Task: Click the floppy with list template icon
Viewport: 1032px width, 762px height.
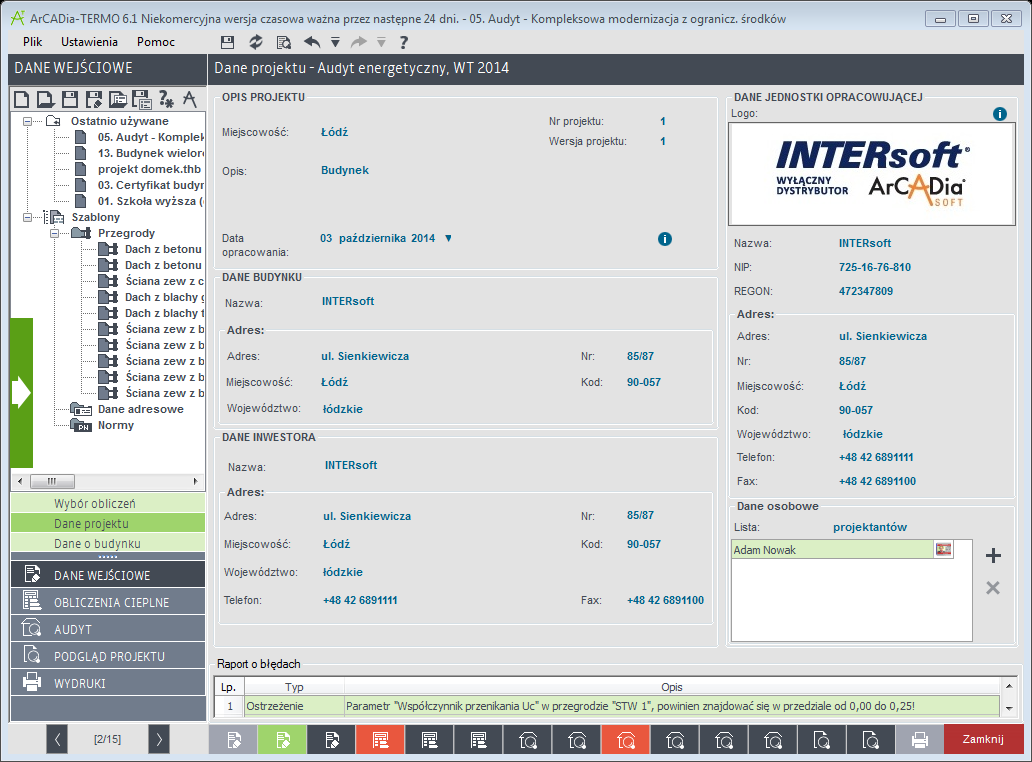Action: click(x=142, y=99)
